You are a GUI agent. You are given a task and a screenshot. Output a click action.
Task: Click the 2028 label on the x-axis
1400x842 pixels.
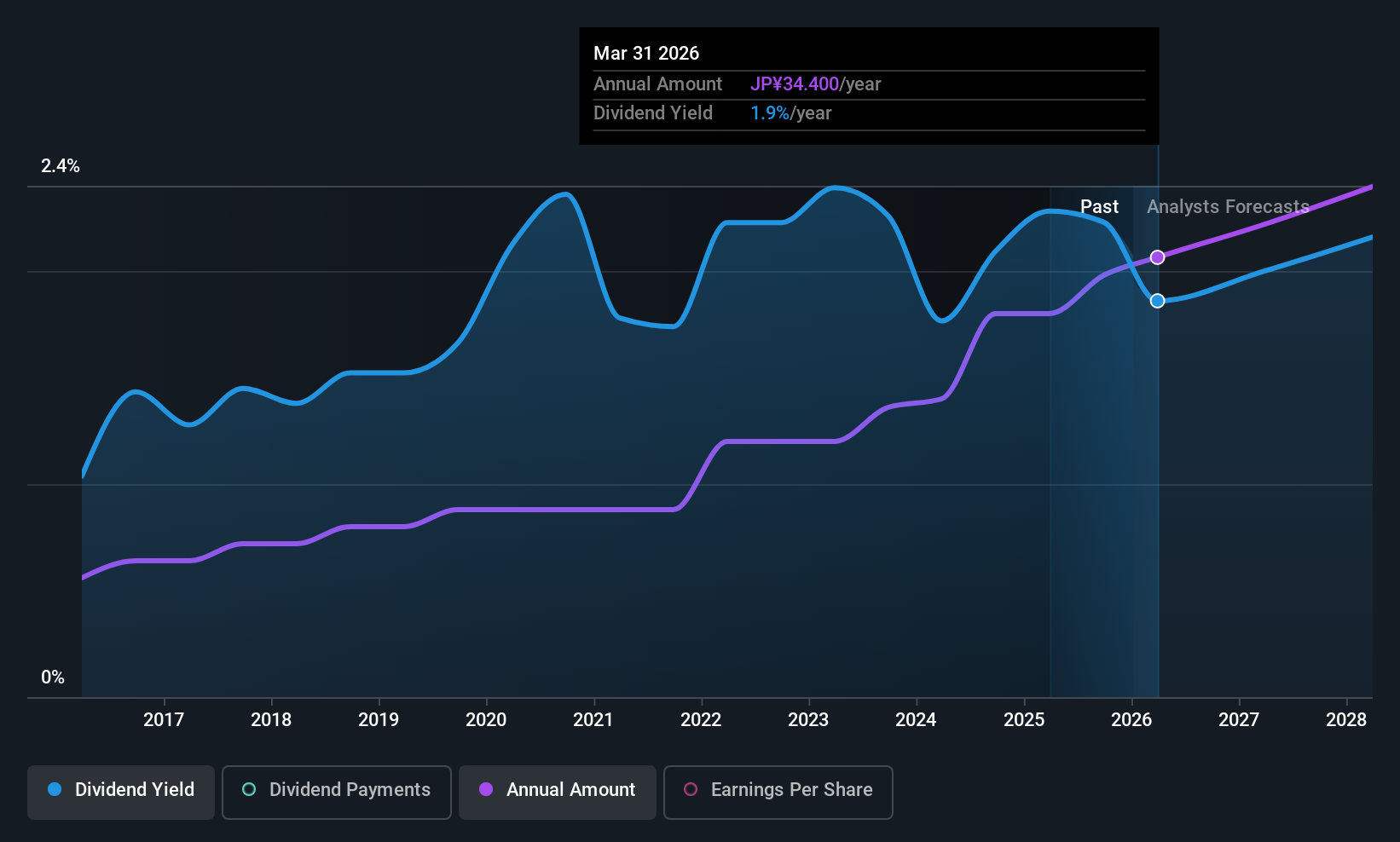click(x=1346, y=719)
